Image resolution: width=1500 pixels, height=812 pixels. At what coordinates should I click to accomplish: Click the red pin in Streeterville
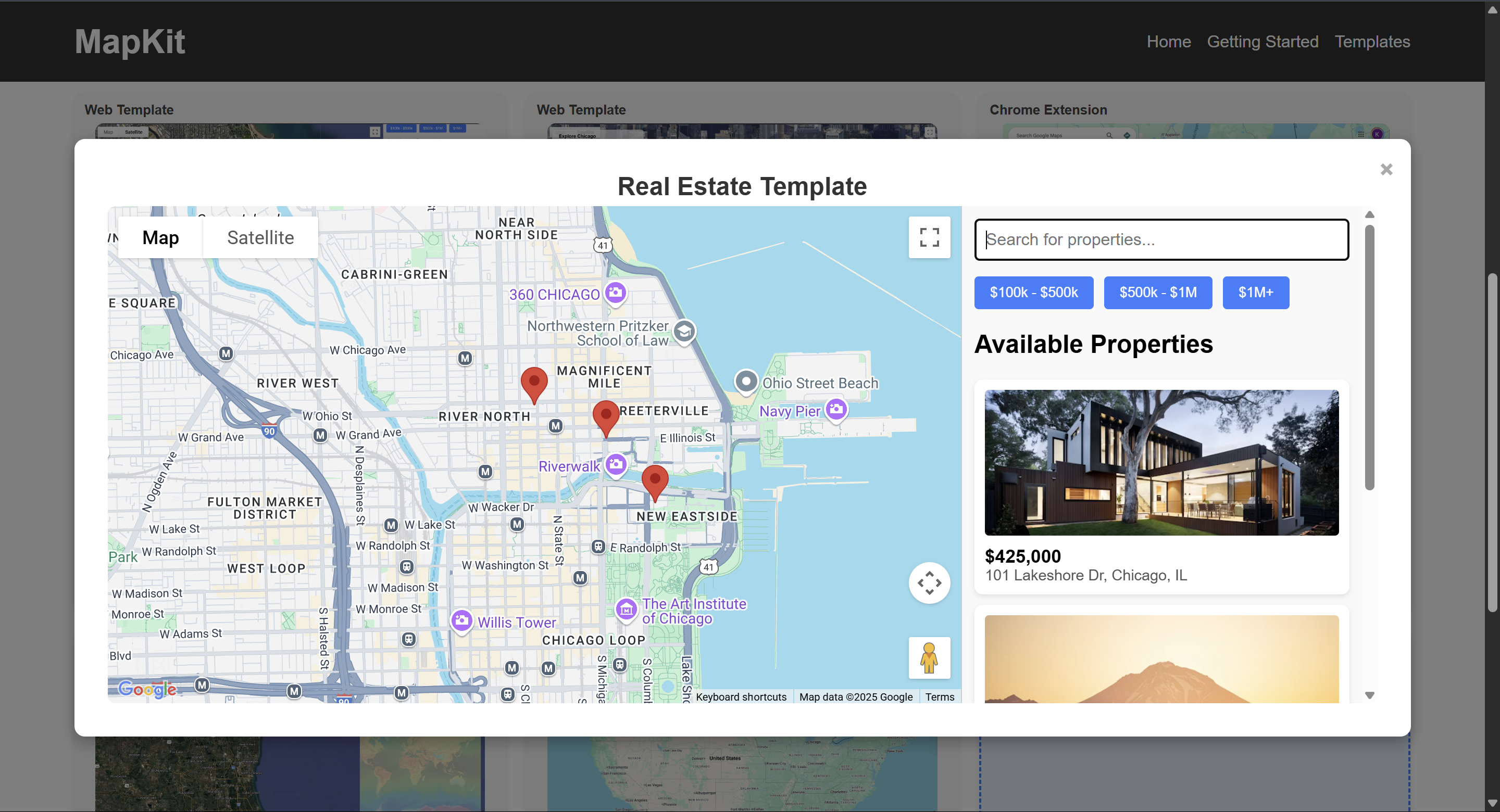[x=606, y=416]
